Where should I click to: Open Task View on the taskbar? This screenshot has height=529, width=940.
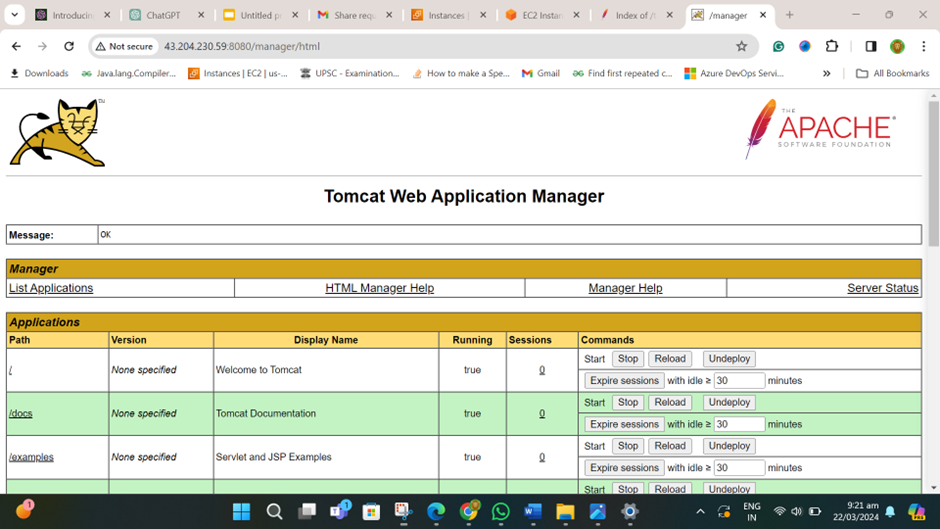(307, 512)
